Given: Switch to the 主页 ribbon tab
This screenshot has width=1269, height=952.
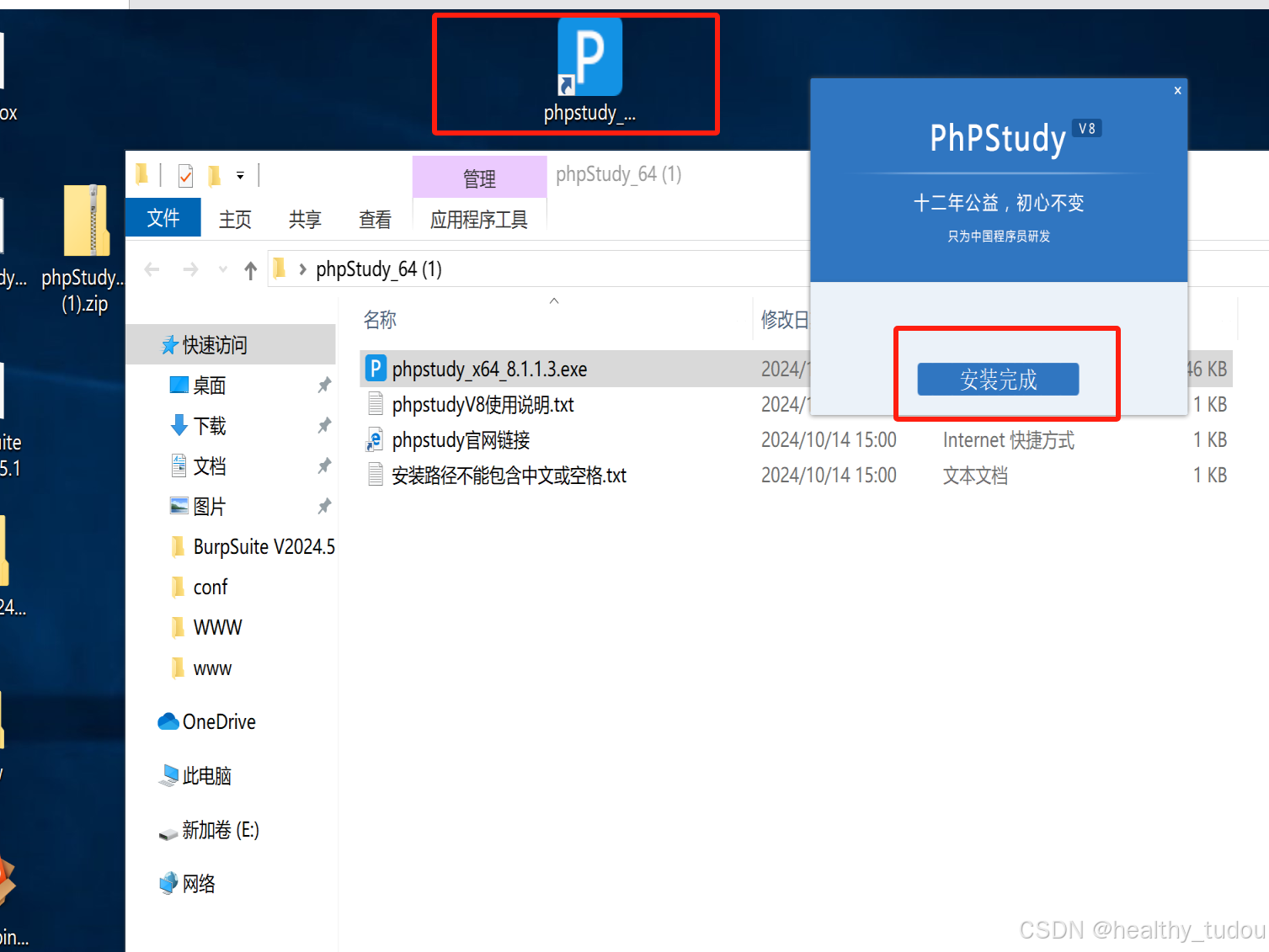Looking at the screenshot, I should (235, 219).
